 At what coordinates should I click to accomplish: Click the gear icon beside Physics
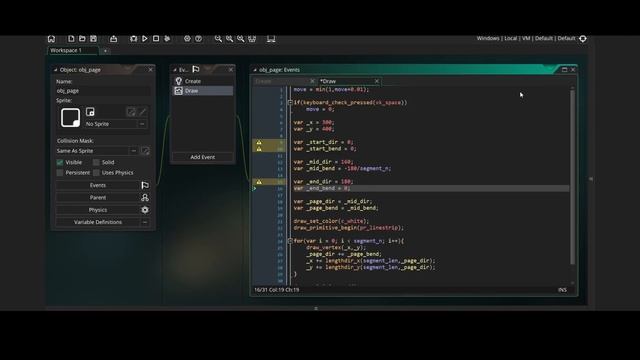point(145,210)
